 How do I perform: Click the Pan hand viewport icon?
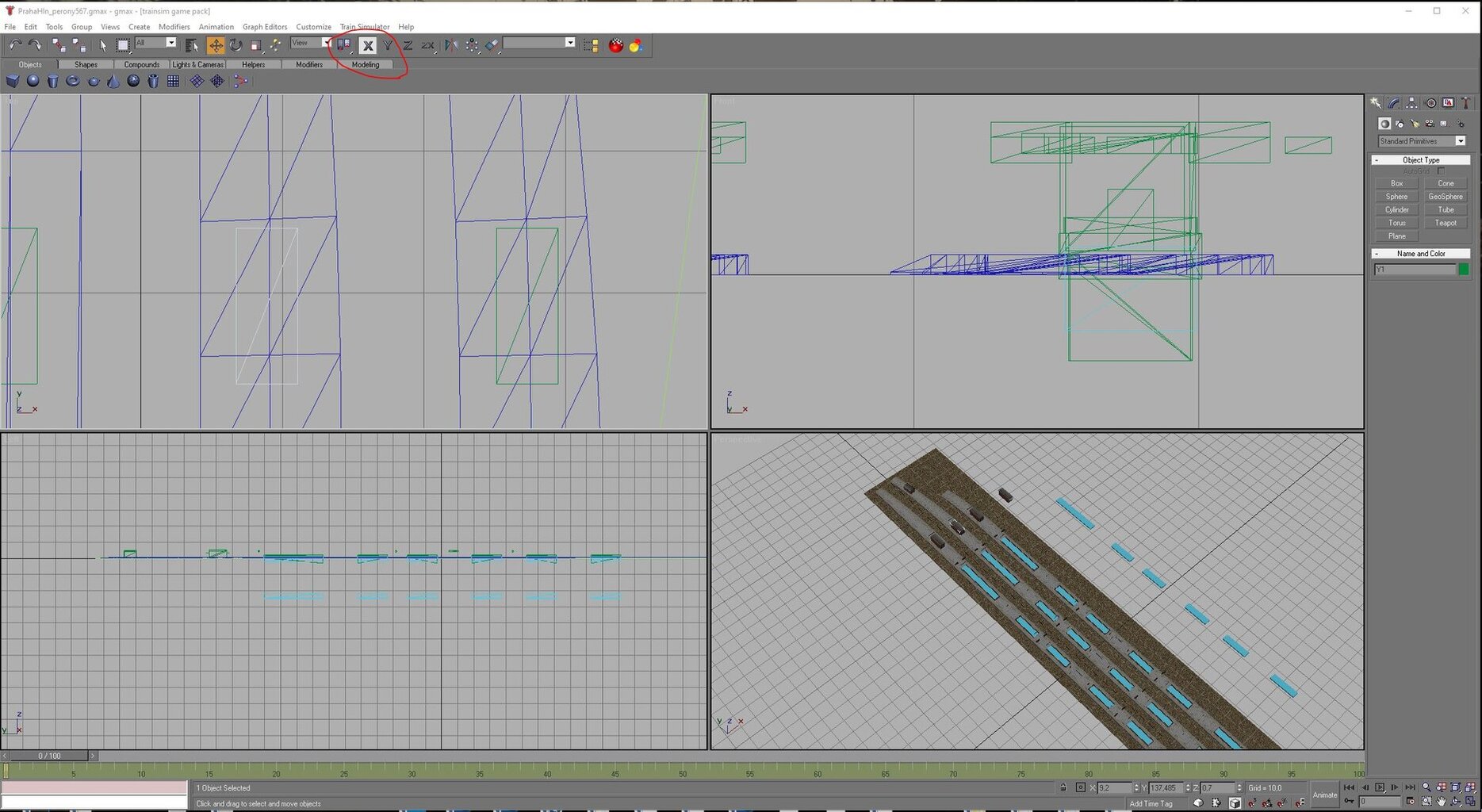pos(1441,802)
